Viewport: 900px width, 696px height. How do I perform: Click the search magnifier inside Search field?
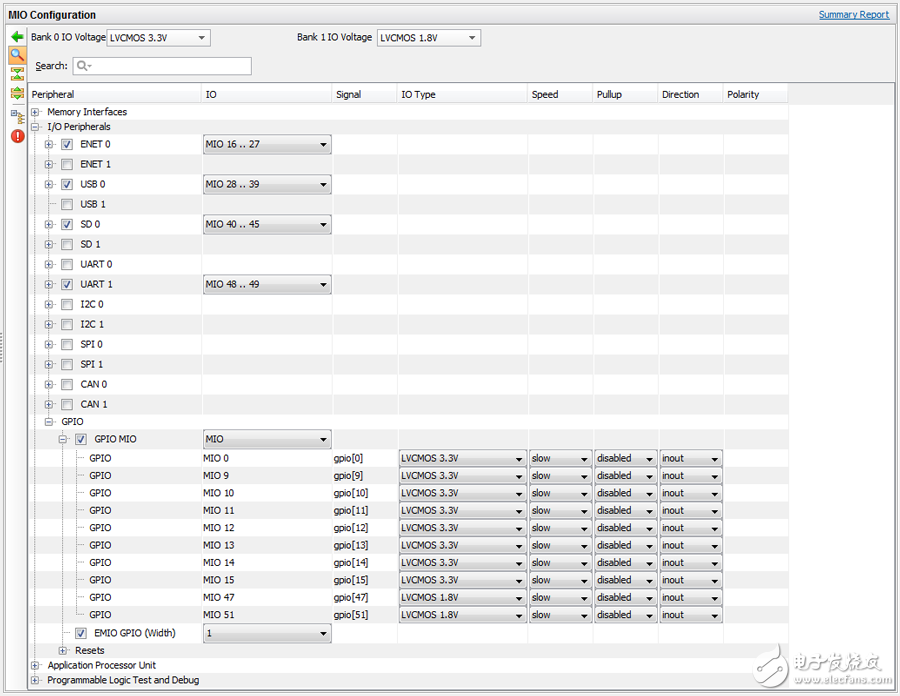[84, 66]
